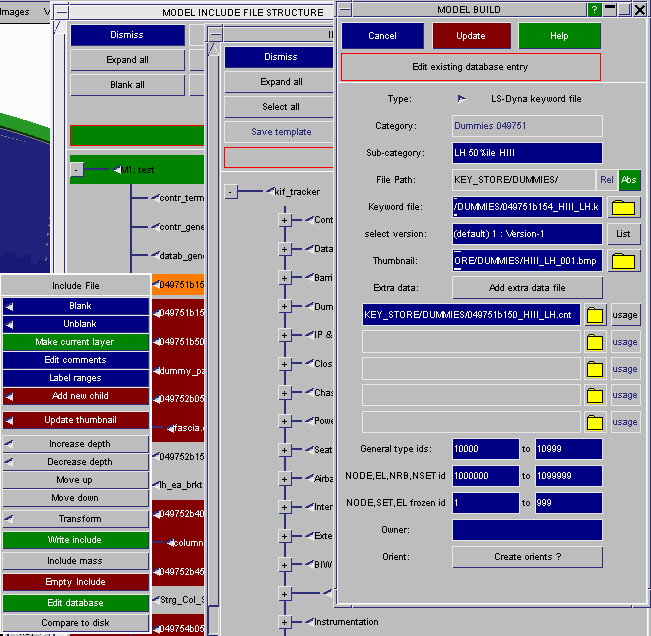This screenshot has width=651, height=636.
Task: Collapse the M1: test tree node
Action: click(77, 170)
